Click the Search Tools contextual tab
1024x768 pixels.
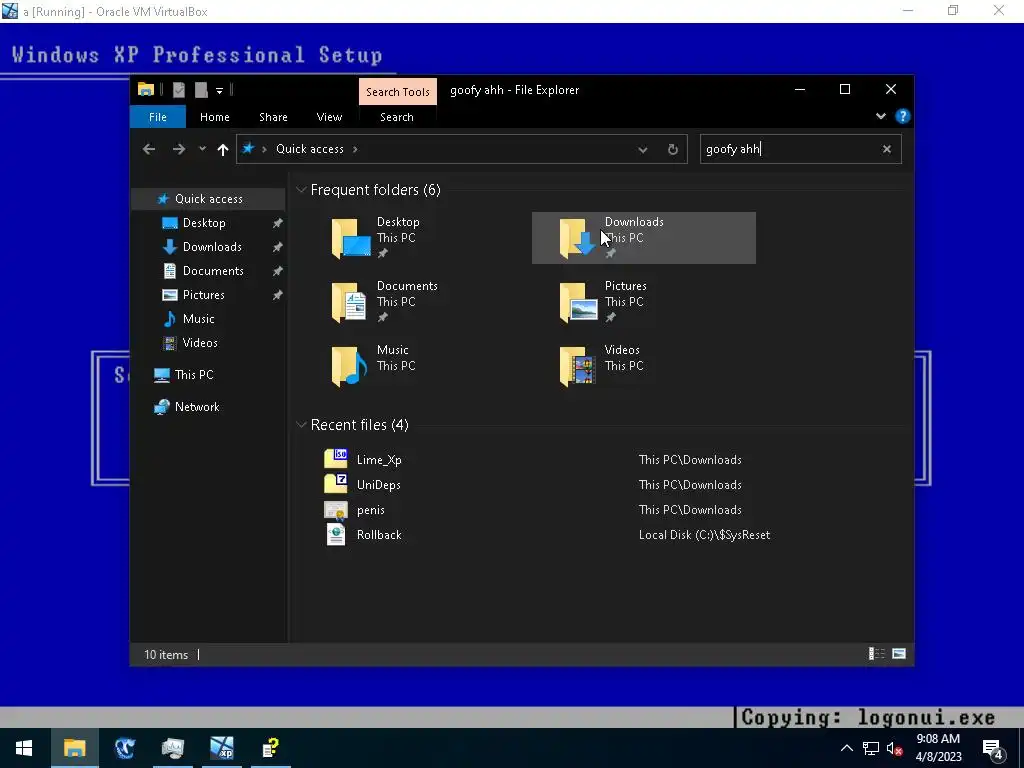coord(398,92)
